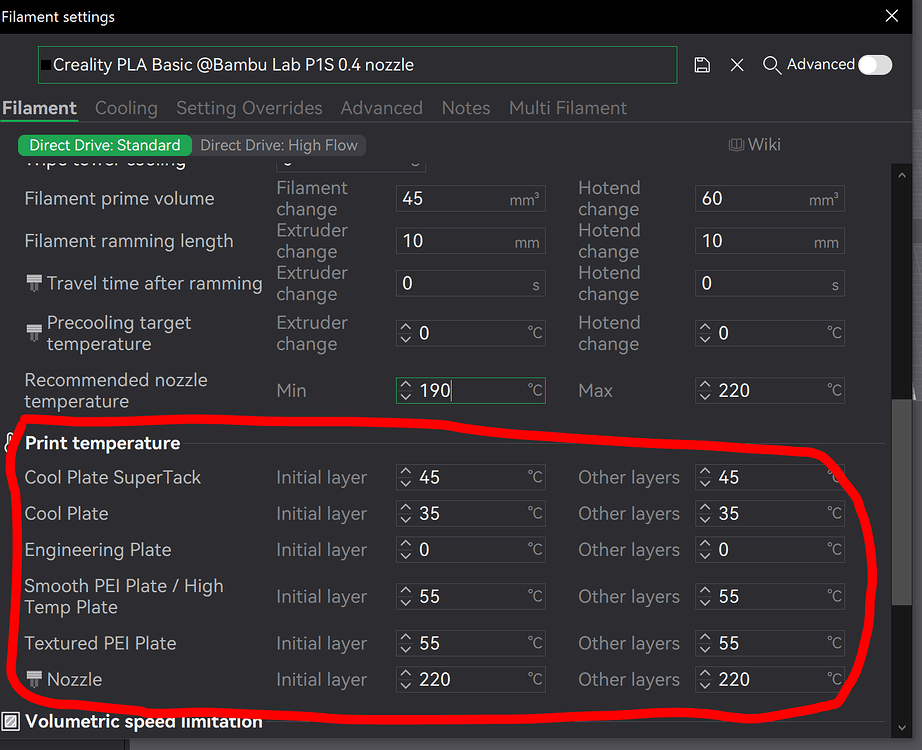
Task: Adjust Precooling temperature hotend change stepper
Action: pos(704,333)
